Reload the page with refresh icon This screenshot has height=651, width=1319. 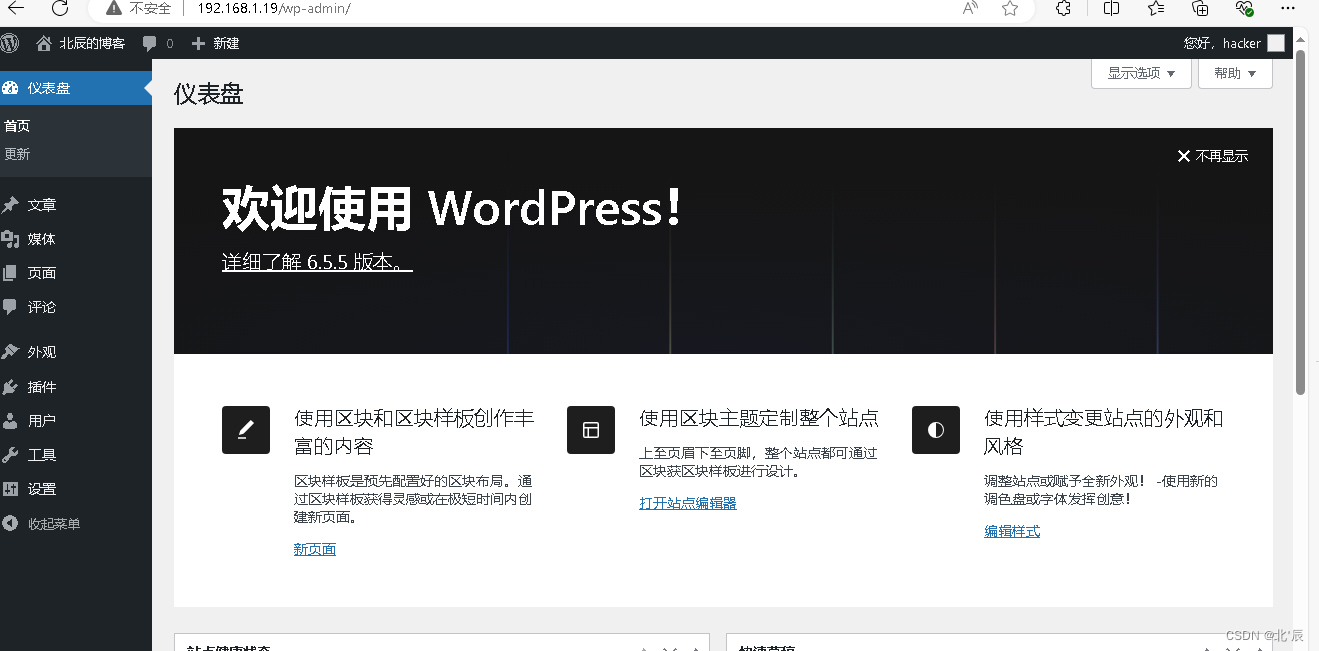[x=60, y=8]
